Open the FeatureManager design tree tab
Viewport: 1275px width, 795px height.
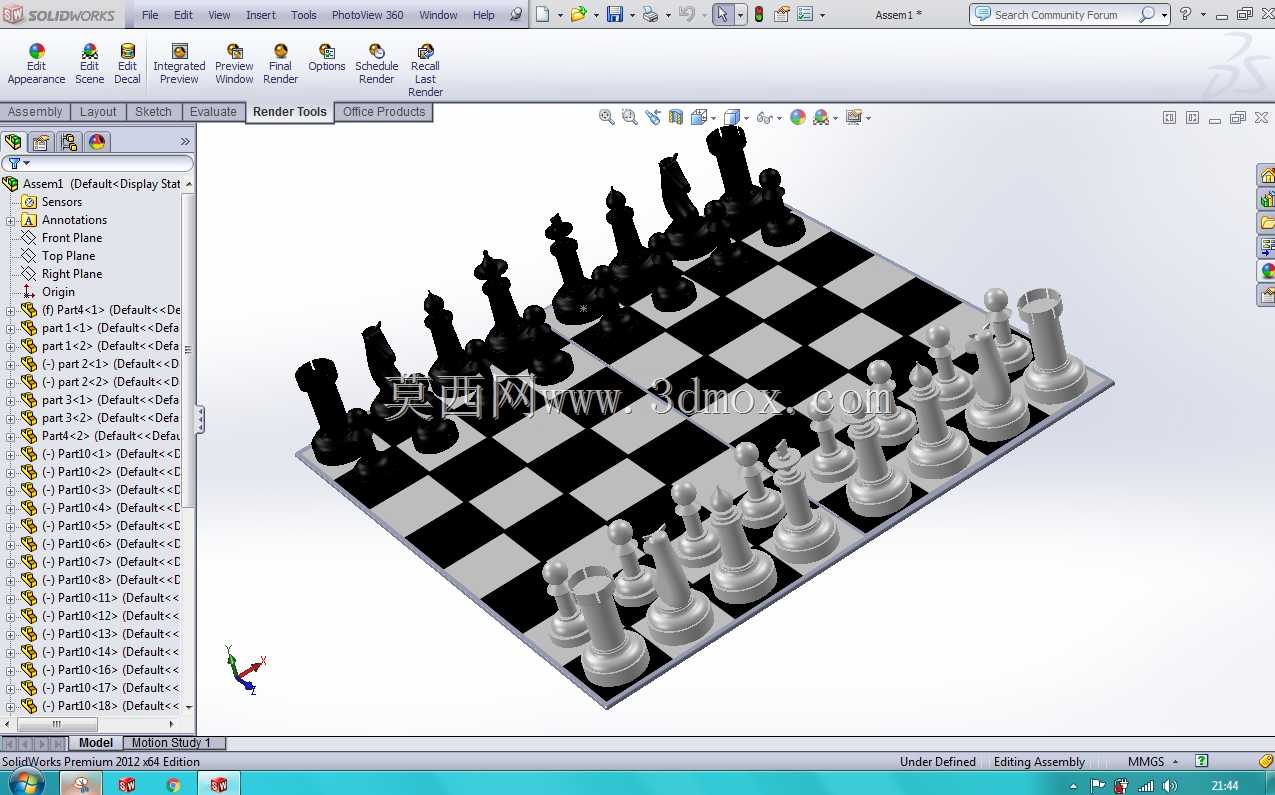click(14, 142)
